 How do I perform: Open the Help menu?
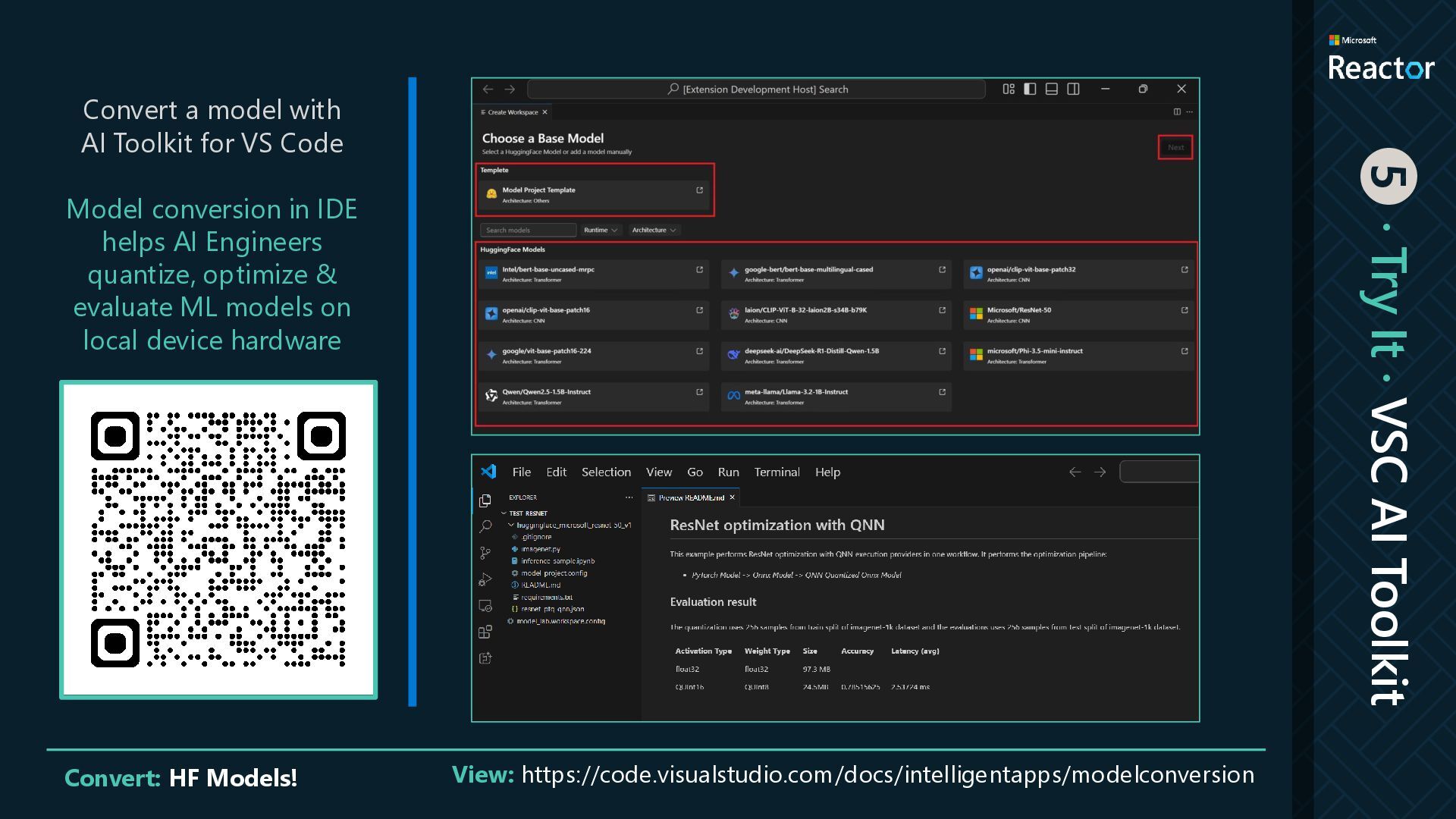[x=827, y=472]
